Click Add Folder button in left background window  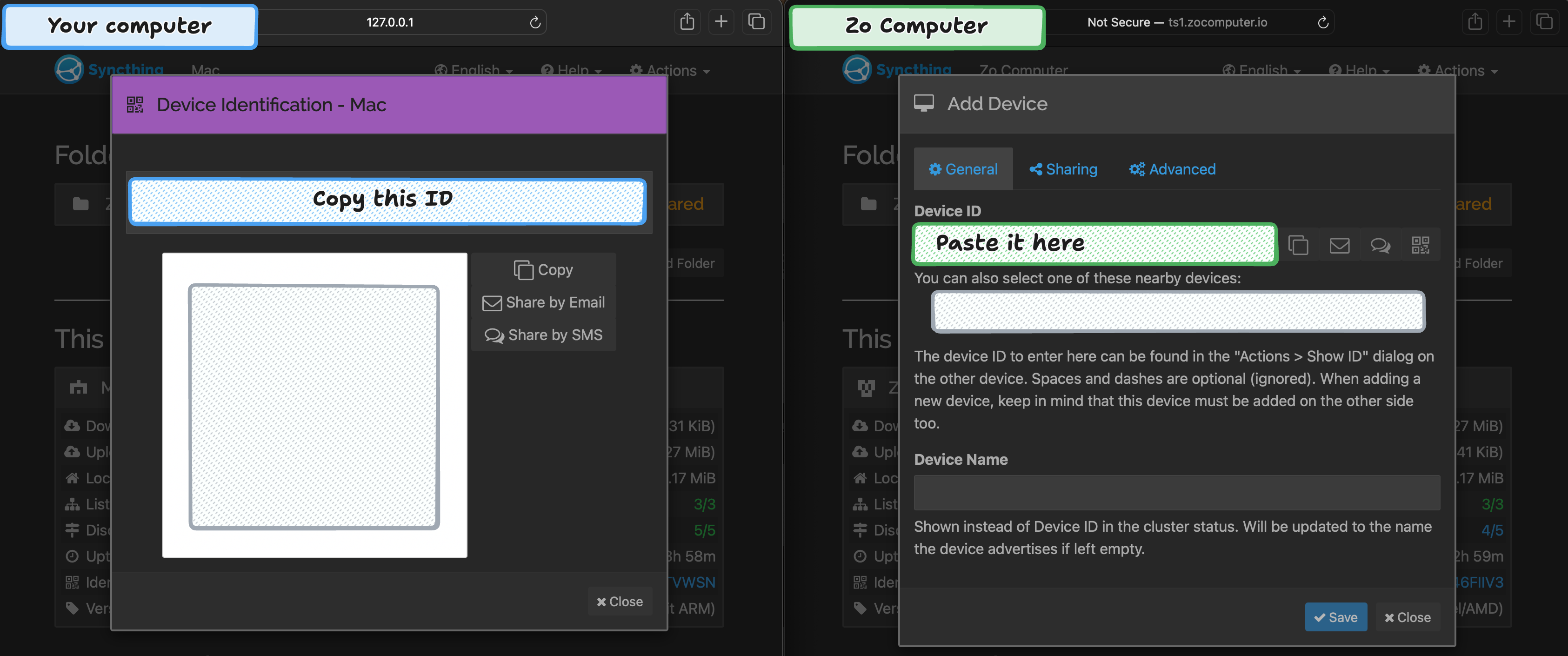(x=695, y=263)
